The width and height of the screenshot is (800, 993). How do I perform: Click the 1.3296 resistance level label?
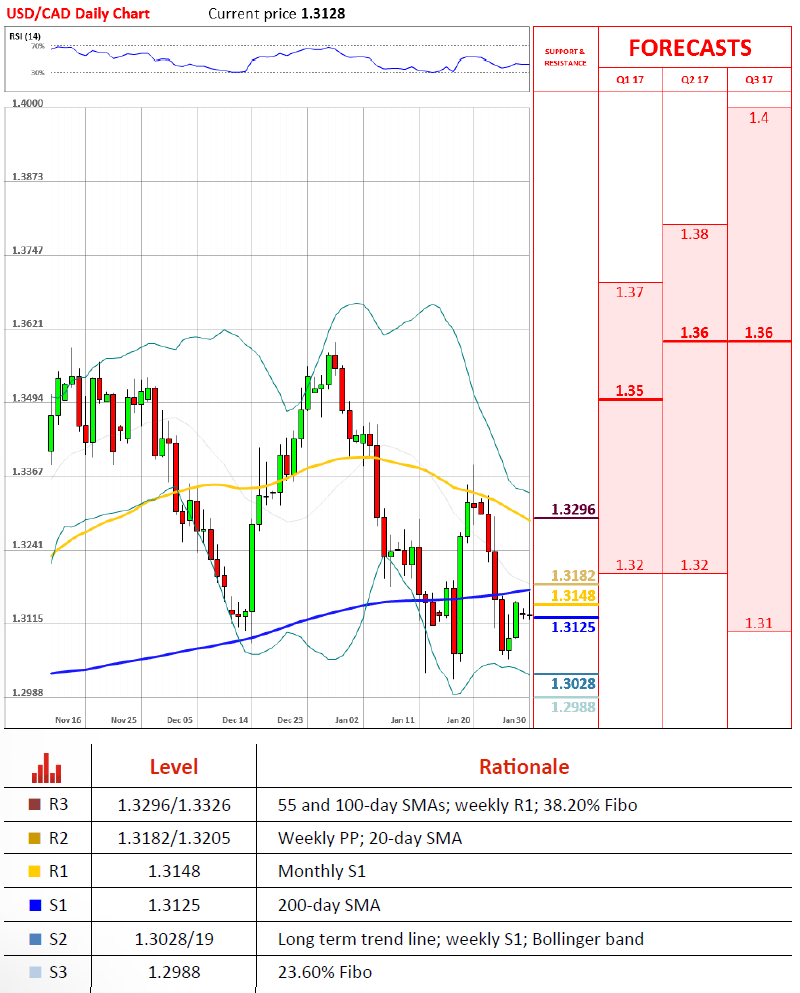(573, 509)
